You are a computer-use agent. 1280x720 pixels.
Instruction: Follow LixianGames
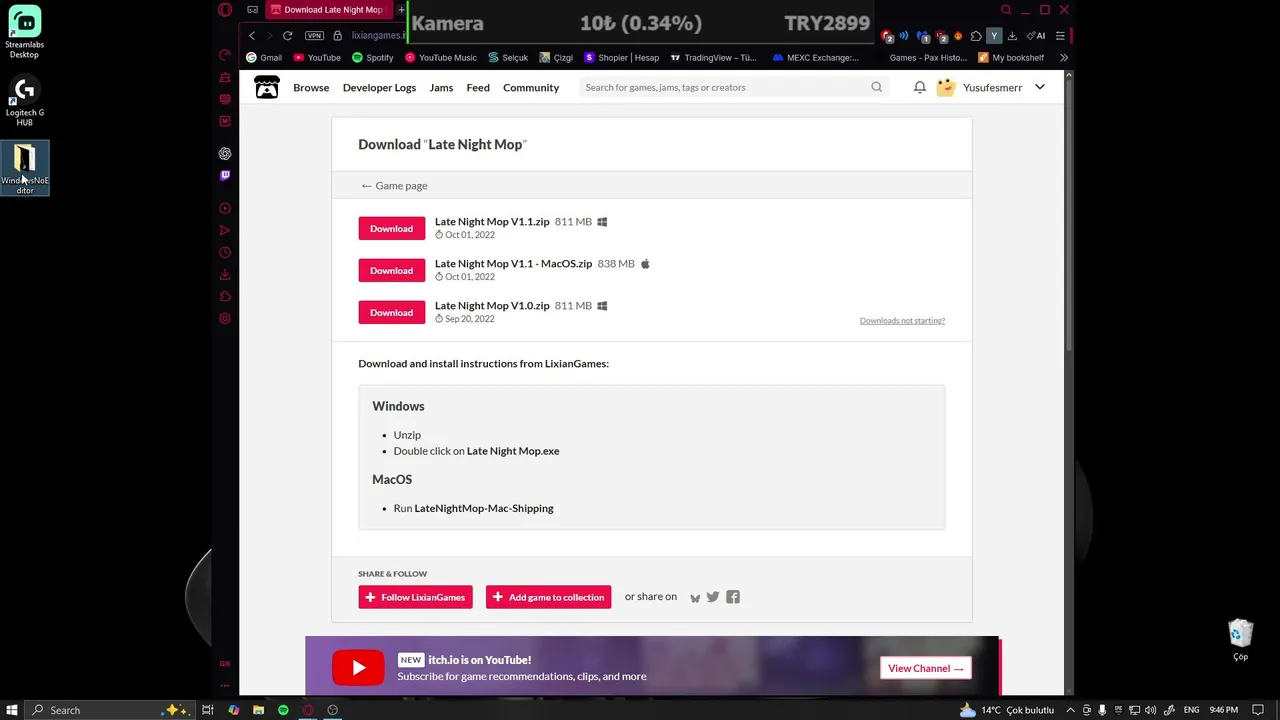click(x=415, y=597)
